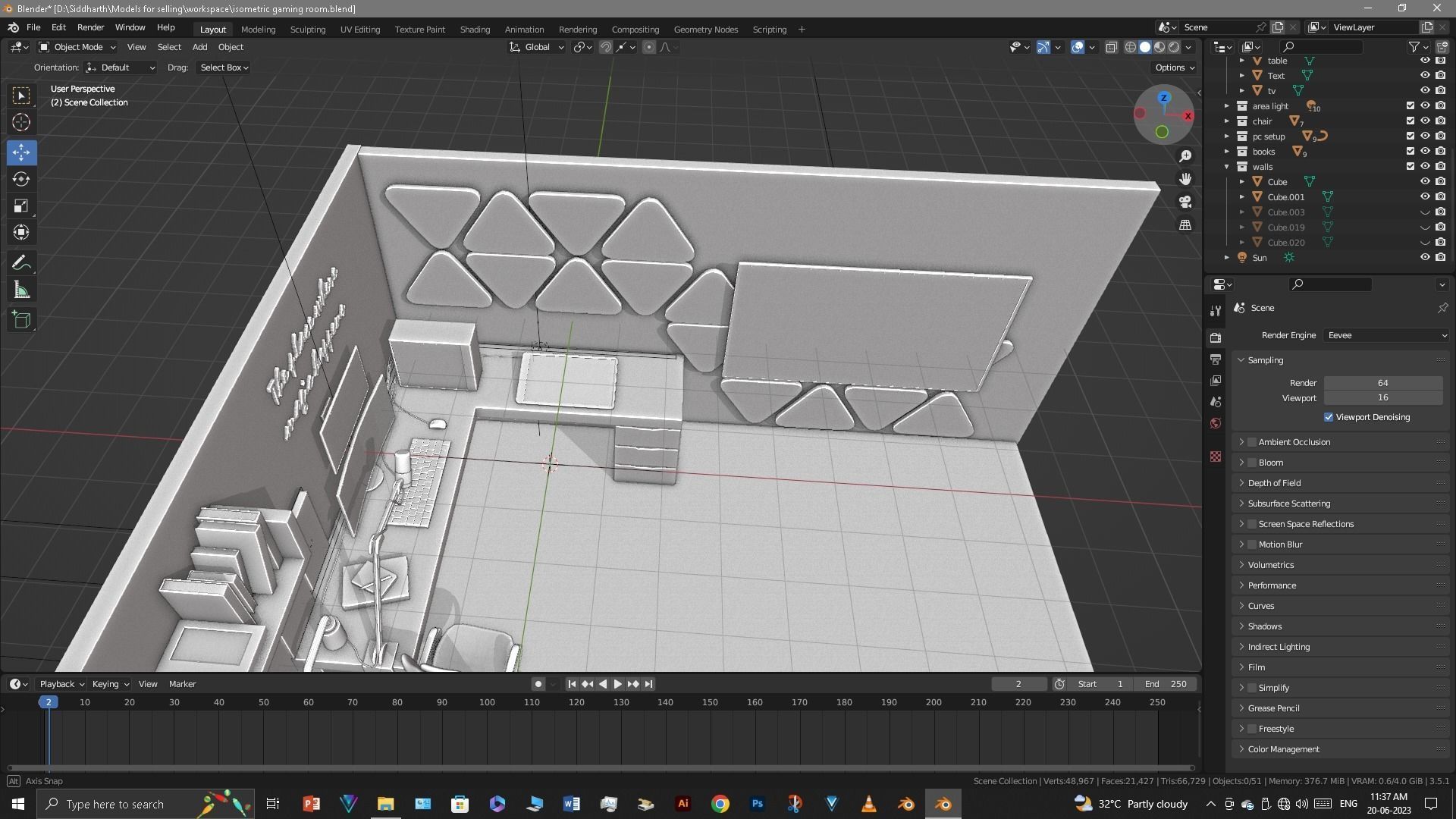Open the Add menu in viewport header
Image resolution: width=1456 pixels, height=819 pixels.
[199, 47]
